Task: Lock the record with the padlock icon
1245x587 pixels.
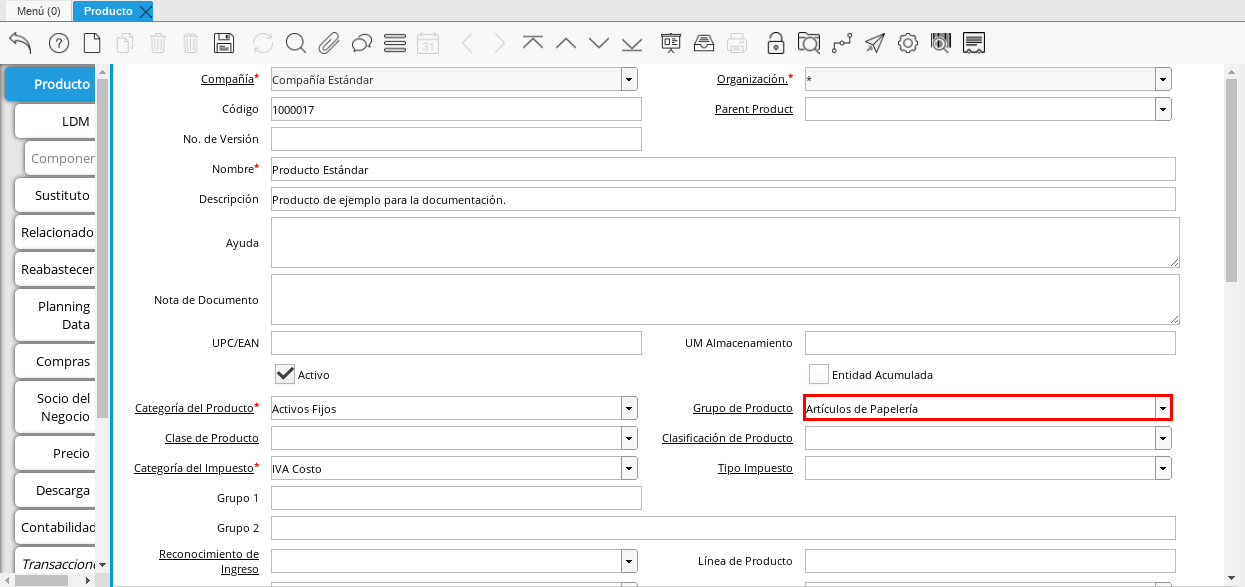Action: click(x=775, y=43)
